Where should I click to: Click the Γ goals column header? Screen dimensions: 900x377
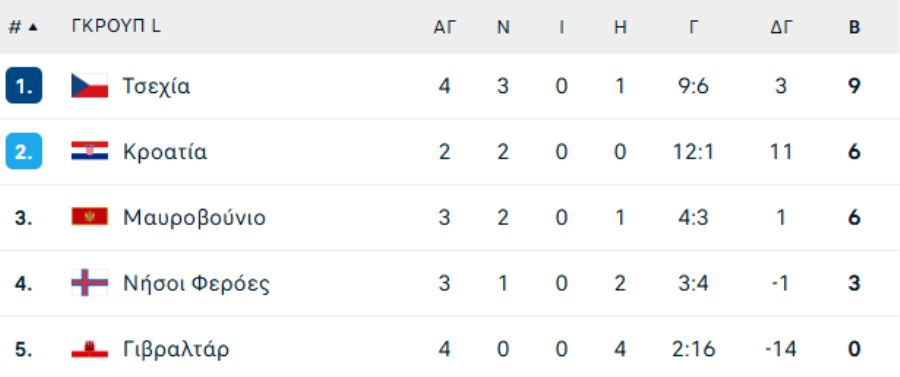693,28
